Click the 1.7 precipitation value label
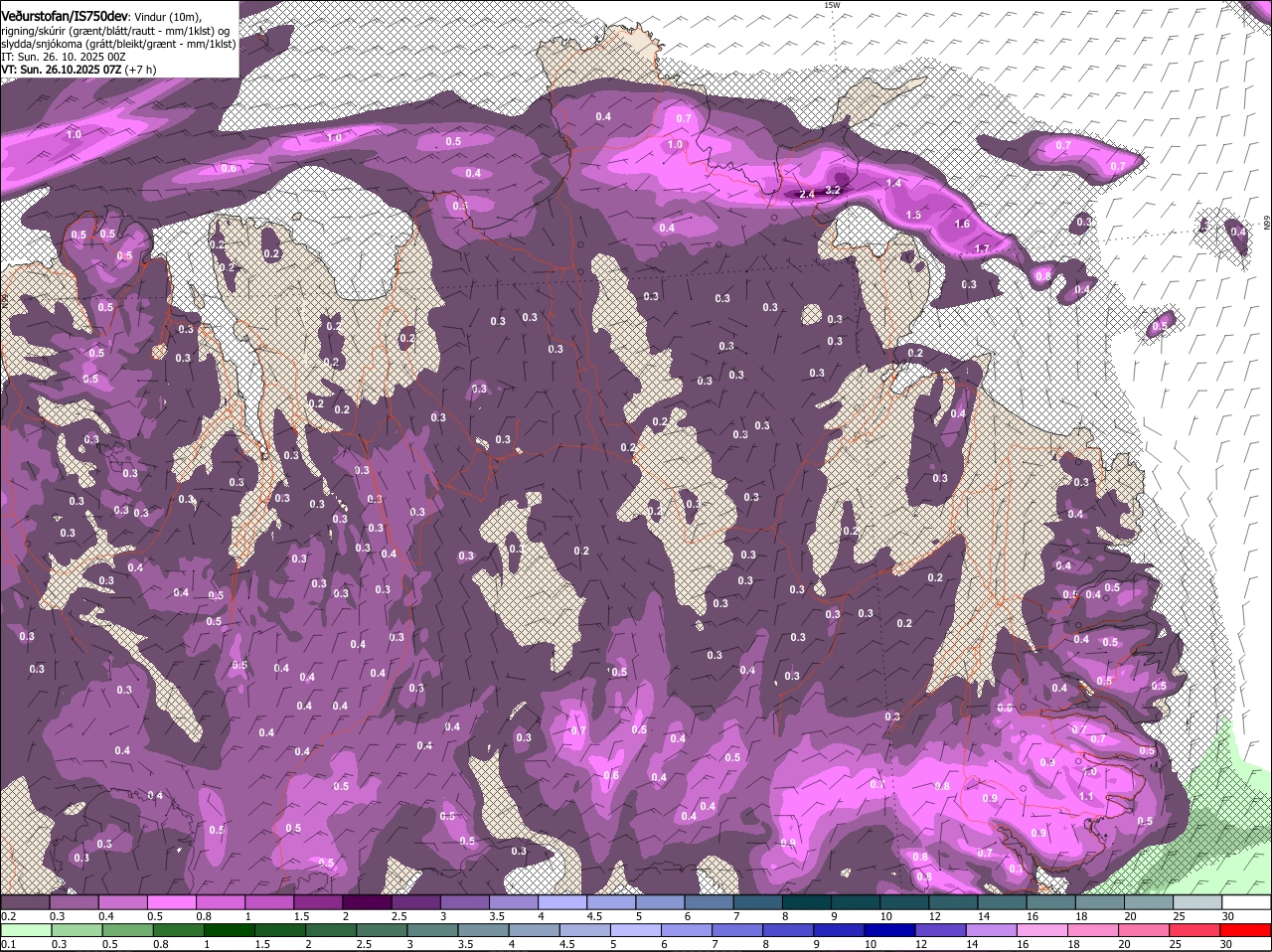The height and width of the screenshot is (952, 1272). pyautogui.click(x=983, y=248)
